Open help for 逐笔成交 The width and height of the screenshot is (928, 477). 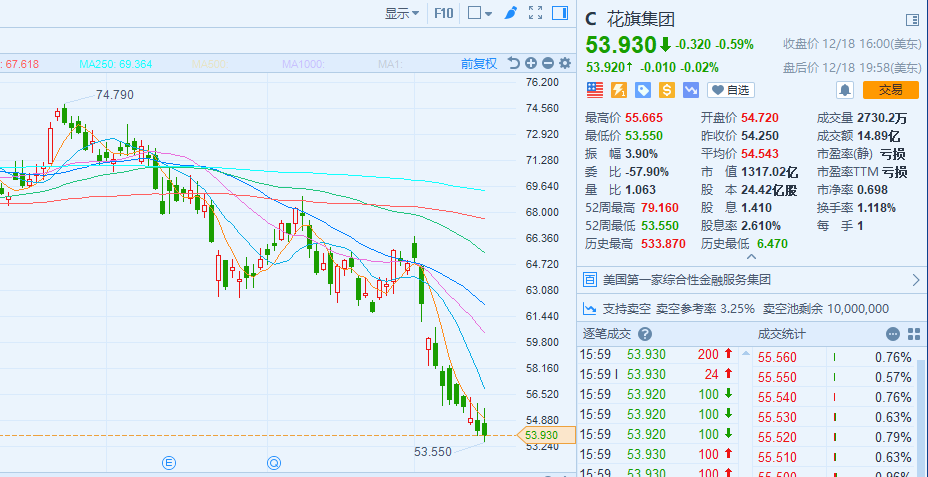(645, 334)
